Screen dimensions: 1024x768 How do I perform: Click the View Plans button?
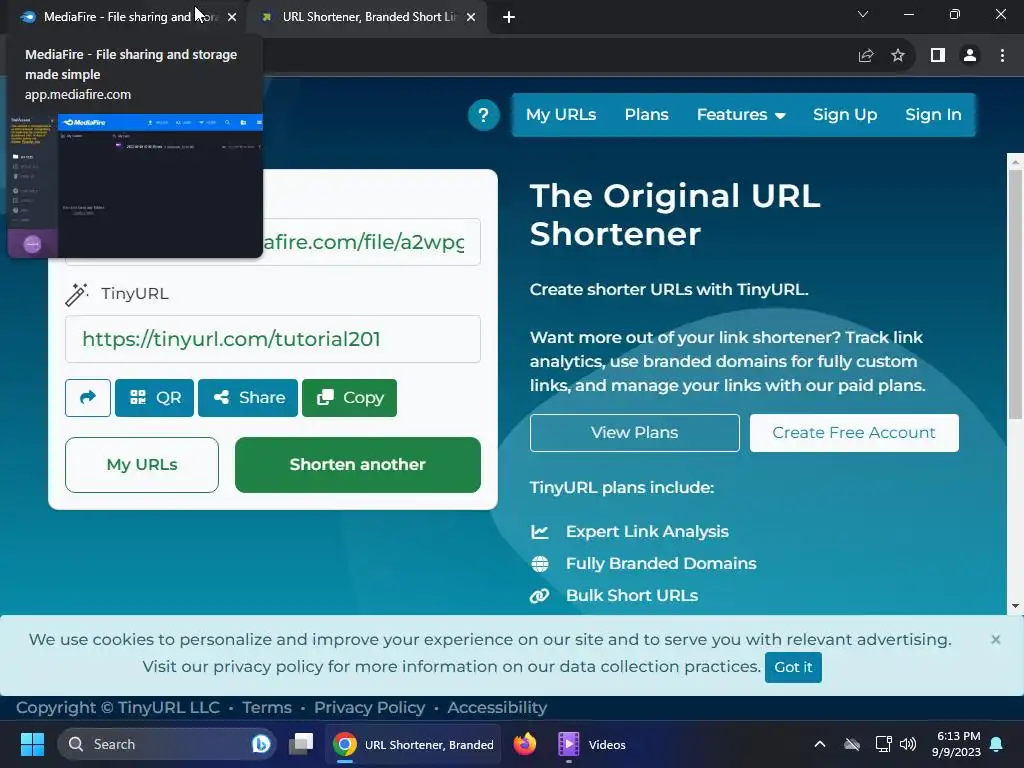click(x=635, y=433)
